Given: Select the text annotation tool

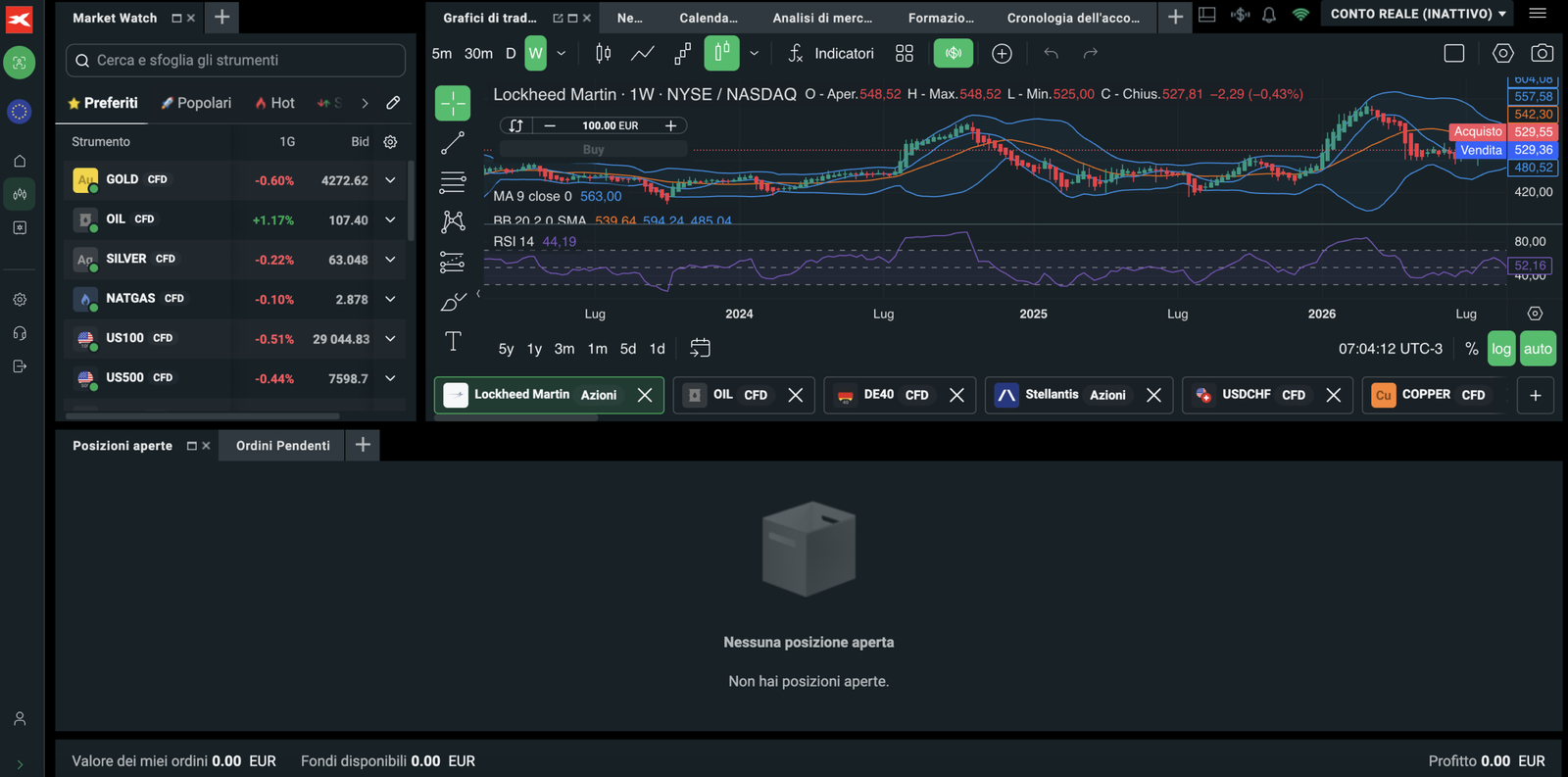Looking at the screenshot, I should pos(453,341).
